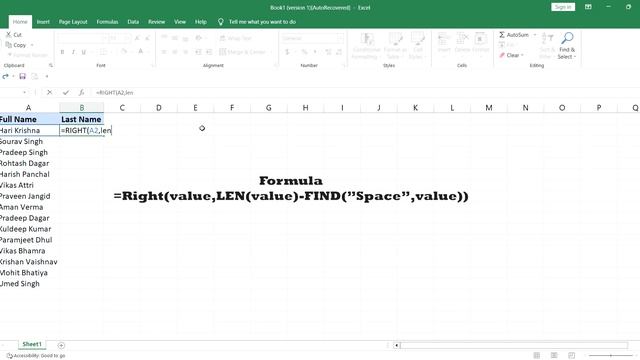Open Insert Function fx dialog
640x360 pixels.
coord(81,93)
